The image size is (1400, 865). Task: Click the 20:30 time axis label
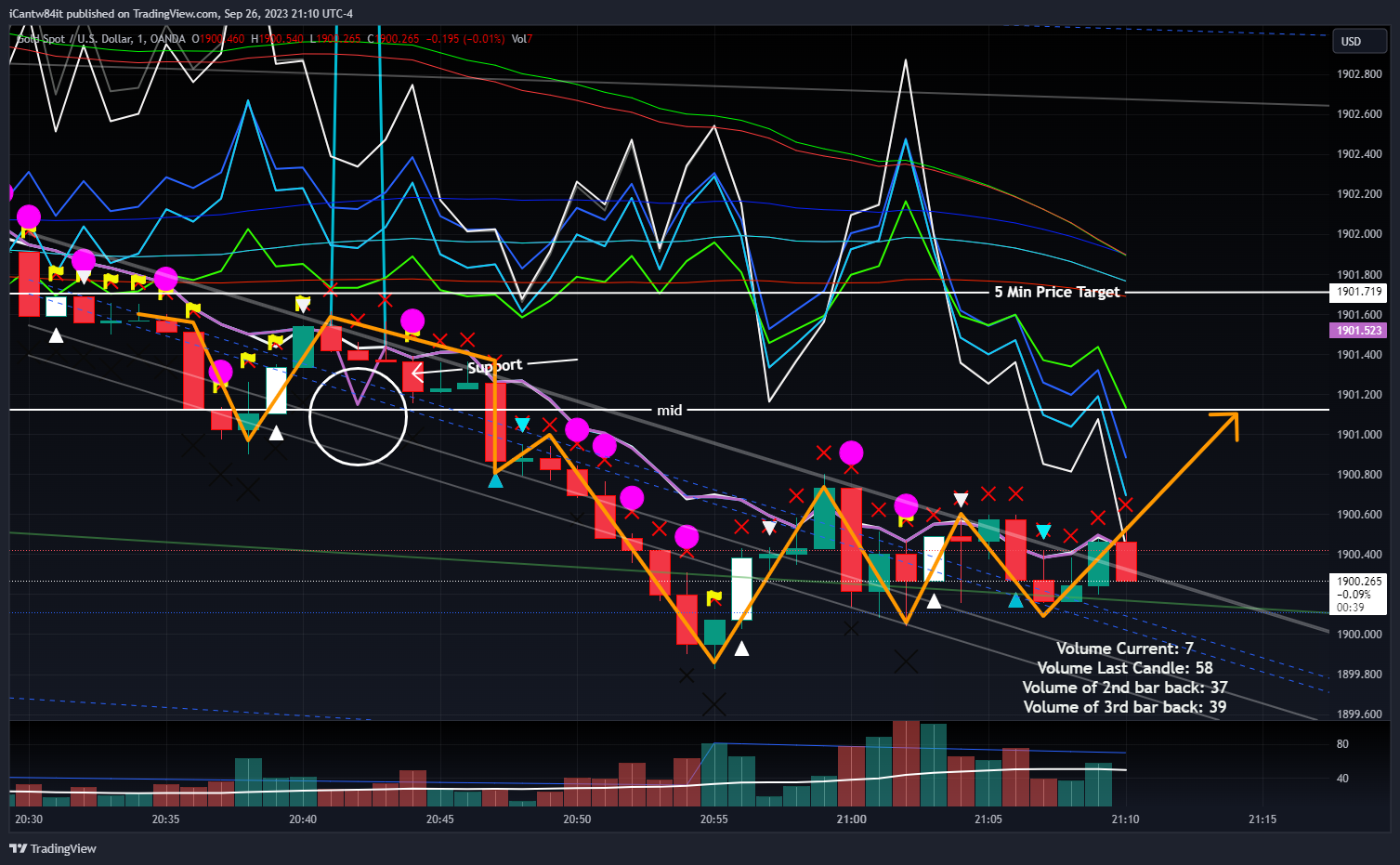click(29, 819)
